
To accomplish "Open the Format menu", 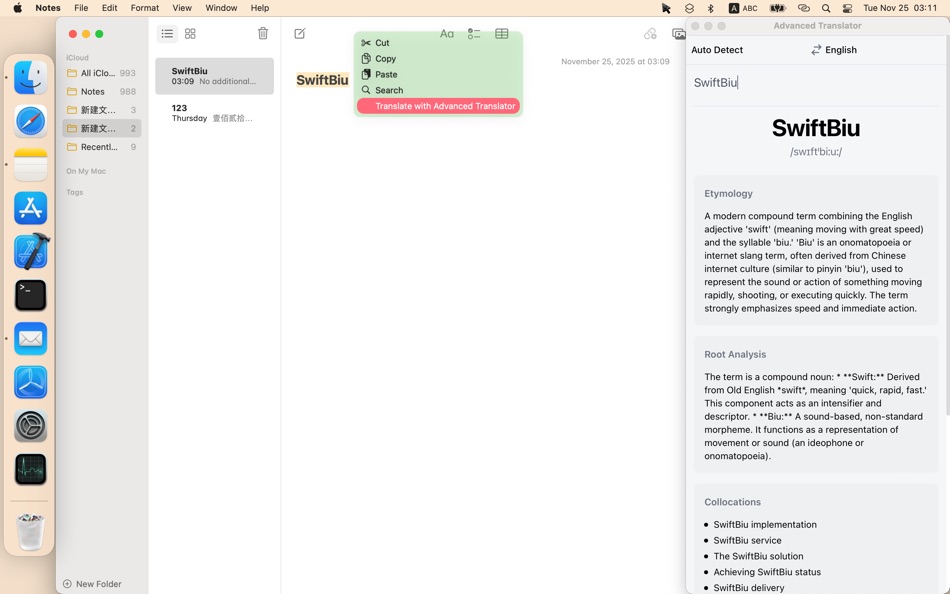I will pos(144,8).
